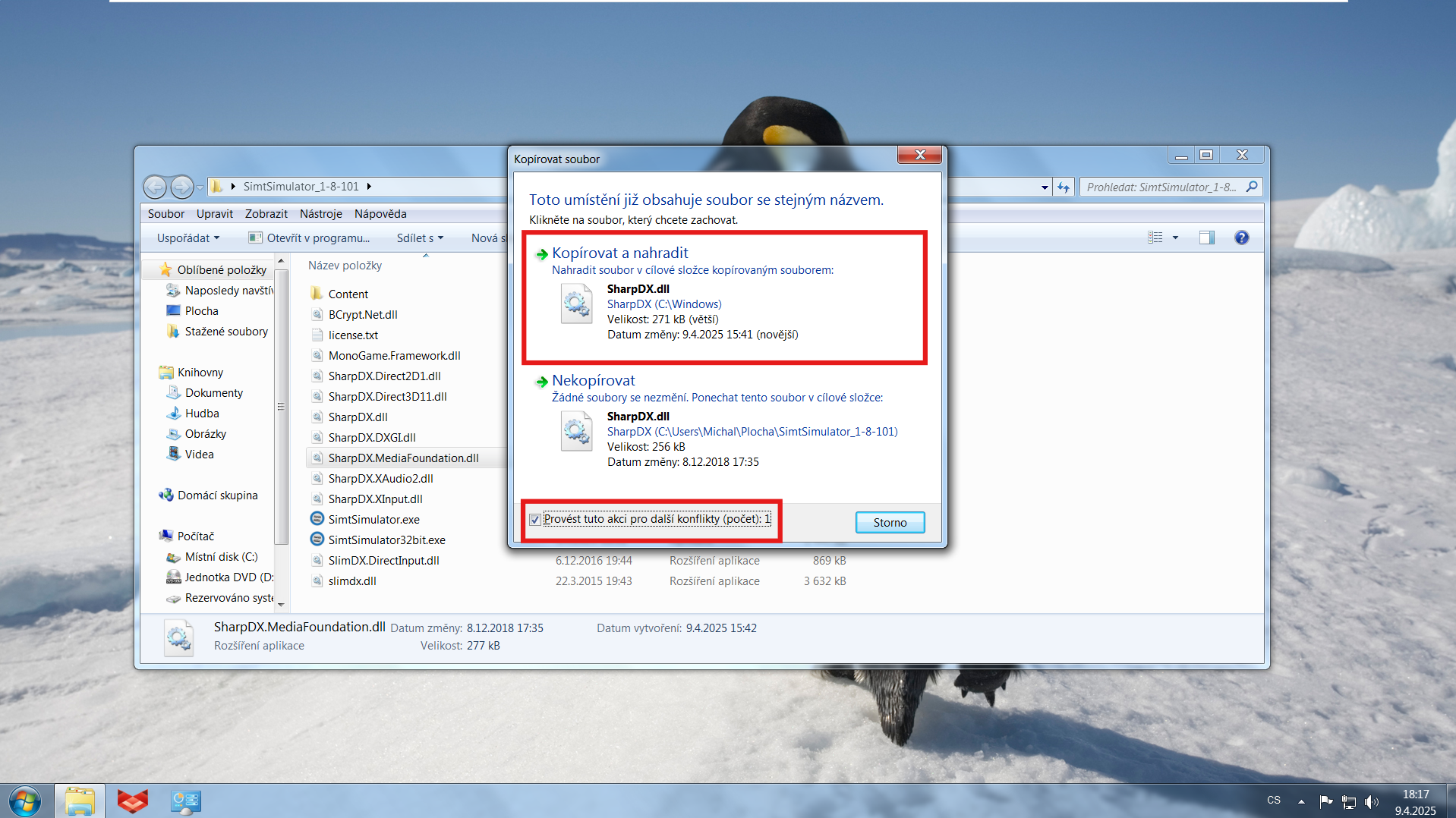
Task: Toggle the preview pane icon
Action: click(1206, 238)
